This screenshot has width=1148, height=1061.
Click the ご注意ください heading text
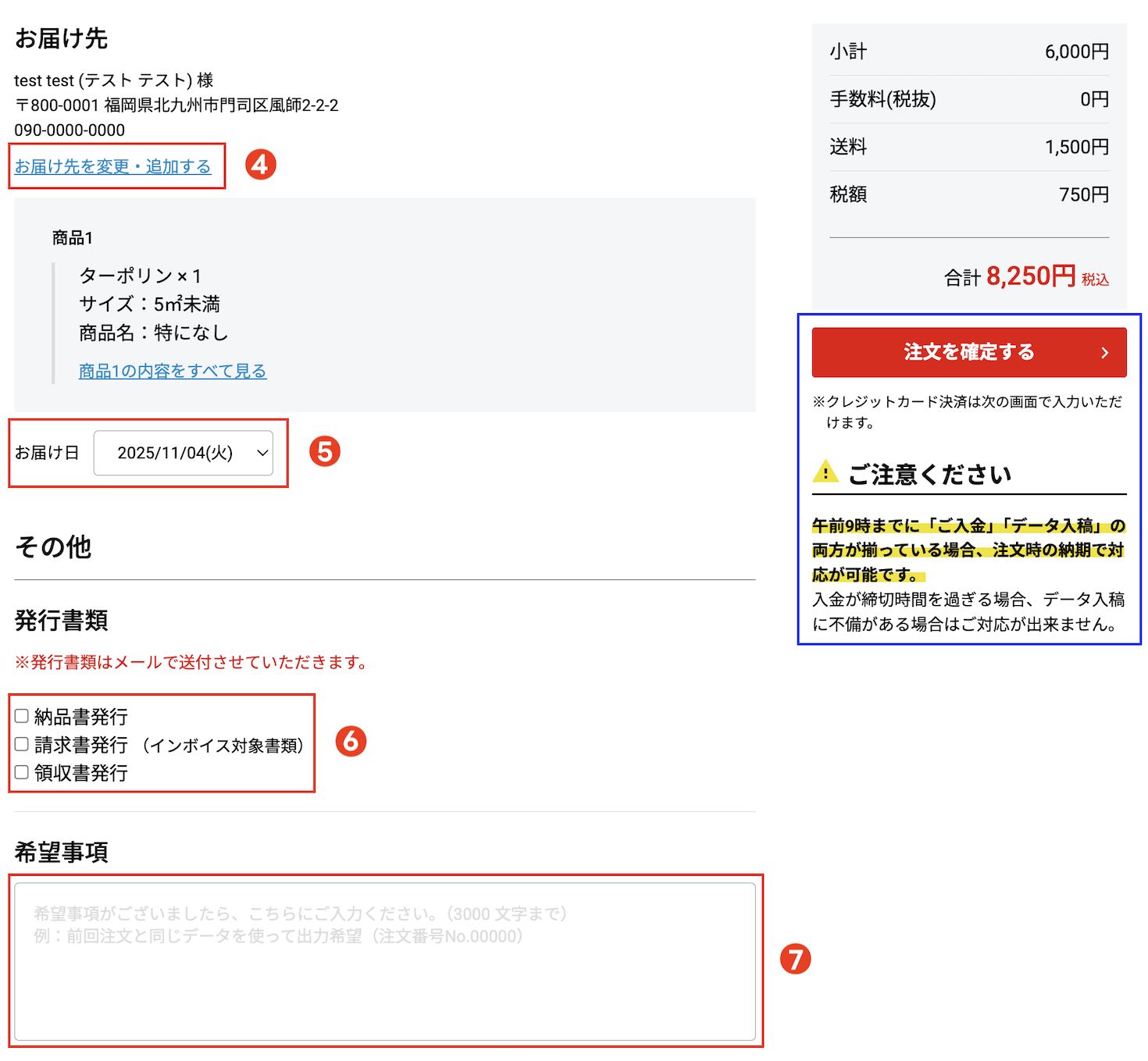point(929,474)
